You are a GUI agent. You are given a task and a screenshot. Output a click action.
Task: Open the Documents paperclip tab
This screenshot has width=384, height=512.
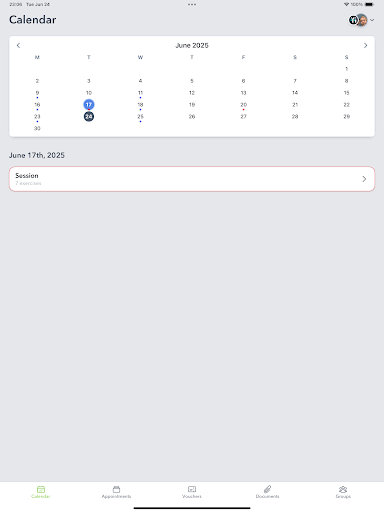[267, 489]
